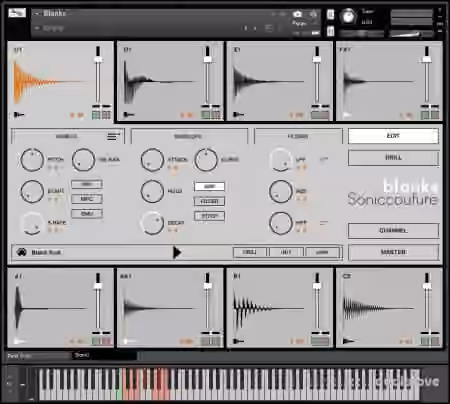Viewport: 450px width, 404px height.
Task: Click the Pitch knob in Sample section
Action: [32, 160]
